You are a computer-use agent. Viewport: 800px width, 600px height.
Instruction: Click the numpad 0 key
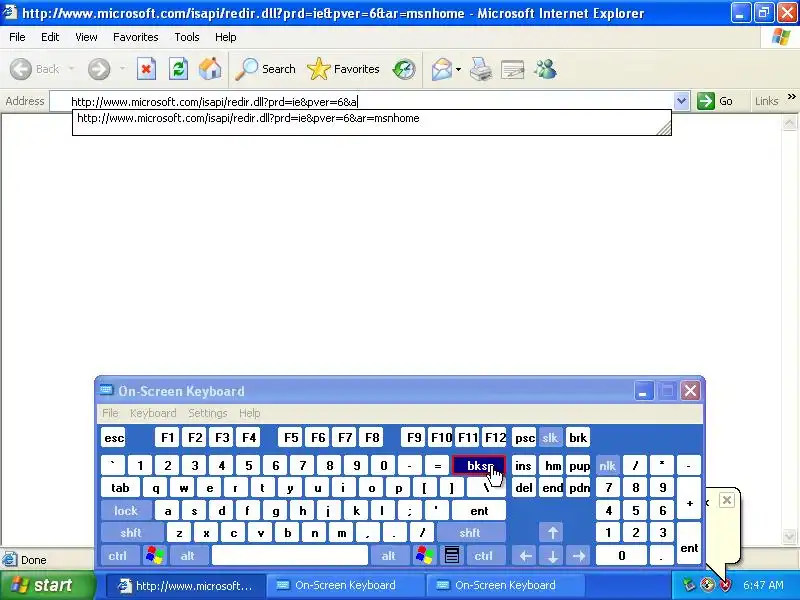[621, 556]
